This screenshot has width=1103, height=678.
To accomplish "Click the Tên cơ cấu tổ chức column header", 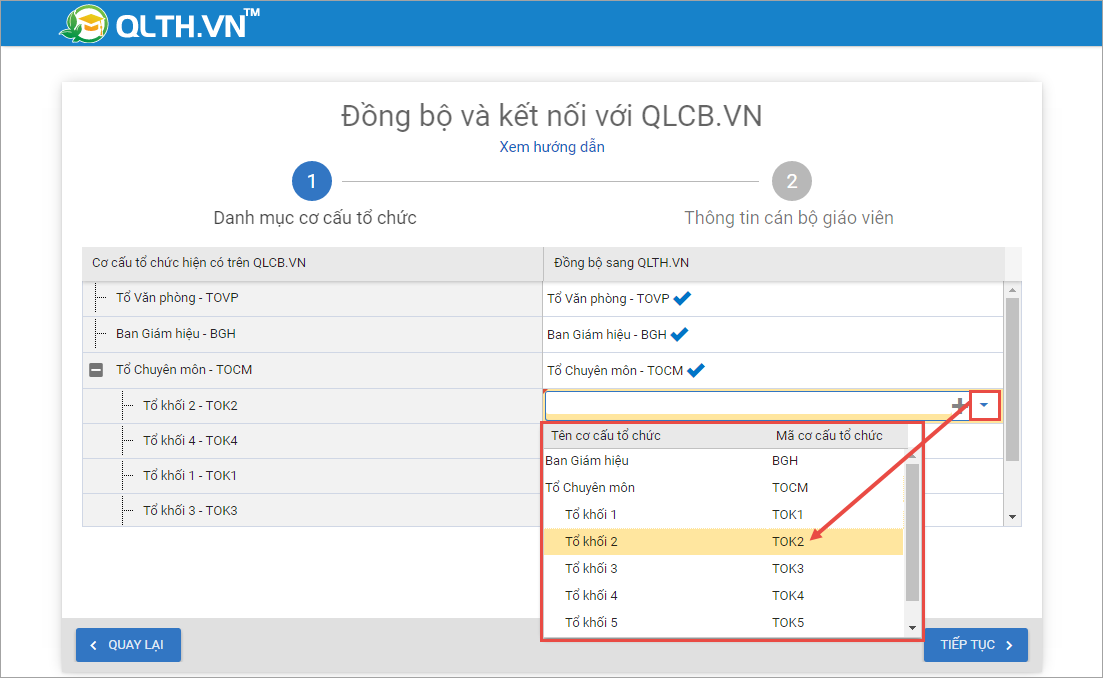I will [606, 436].
